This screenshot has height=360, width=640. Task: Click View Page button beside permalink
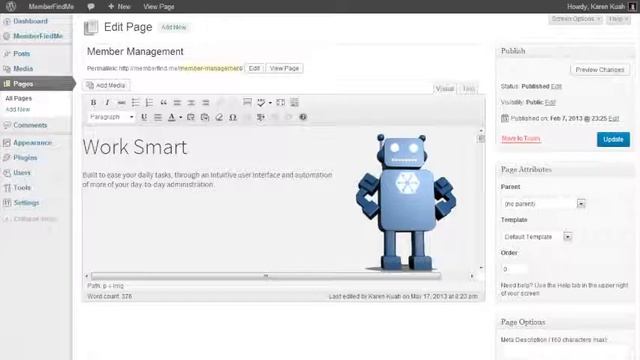(284, 69)
